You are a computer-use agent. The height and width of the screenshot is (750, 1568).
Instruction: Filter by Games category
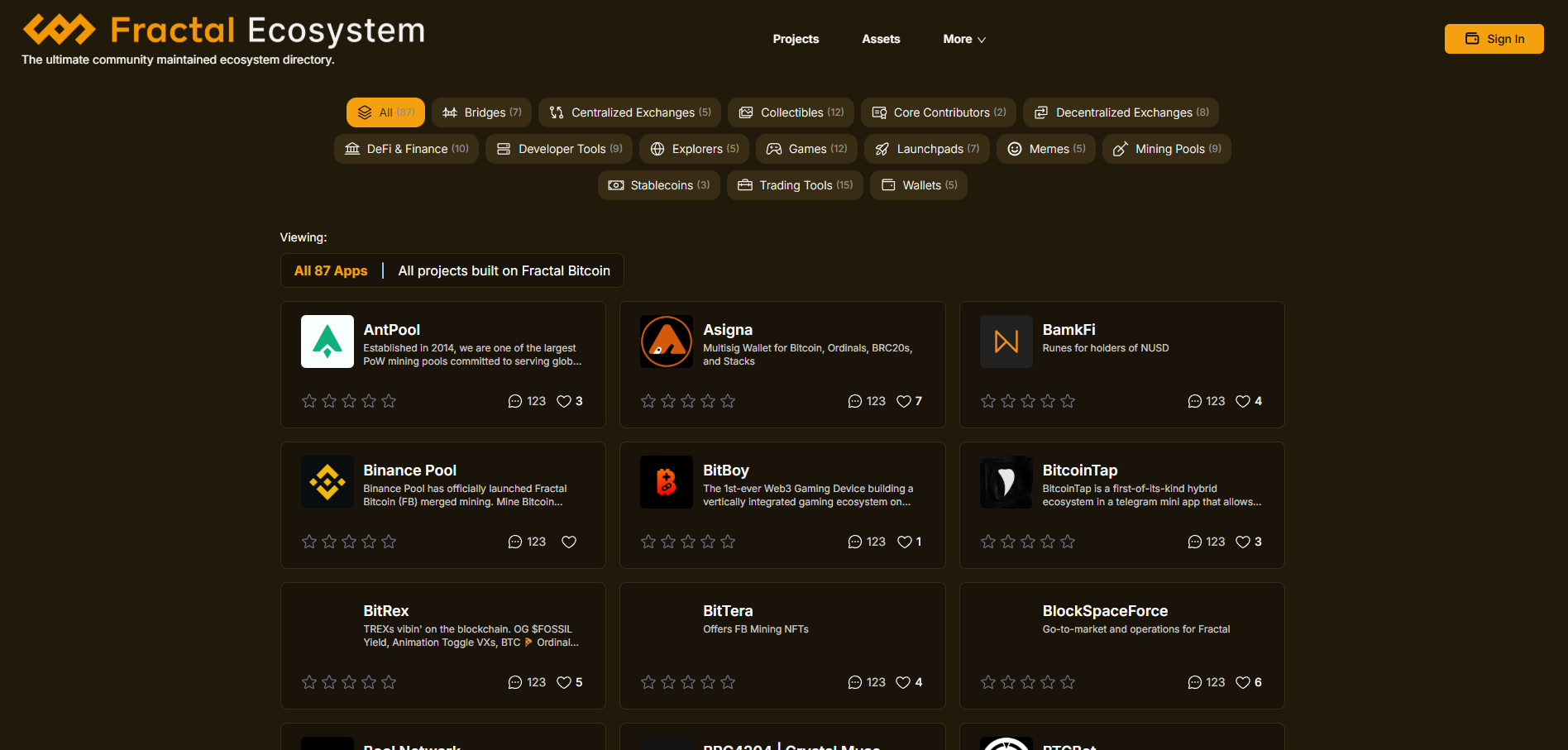[x=806, y=149]
